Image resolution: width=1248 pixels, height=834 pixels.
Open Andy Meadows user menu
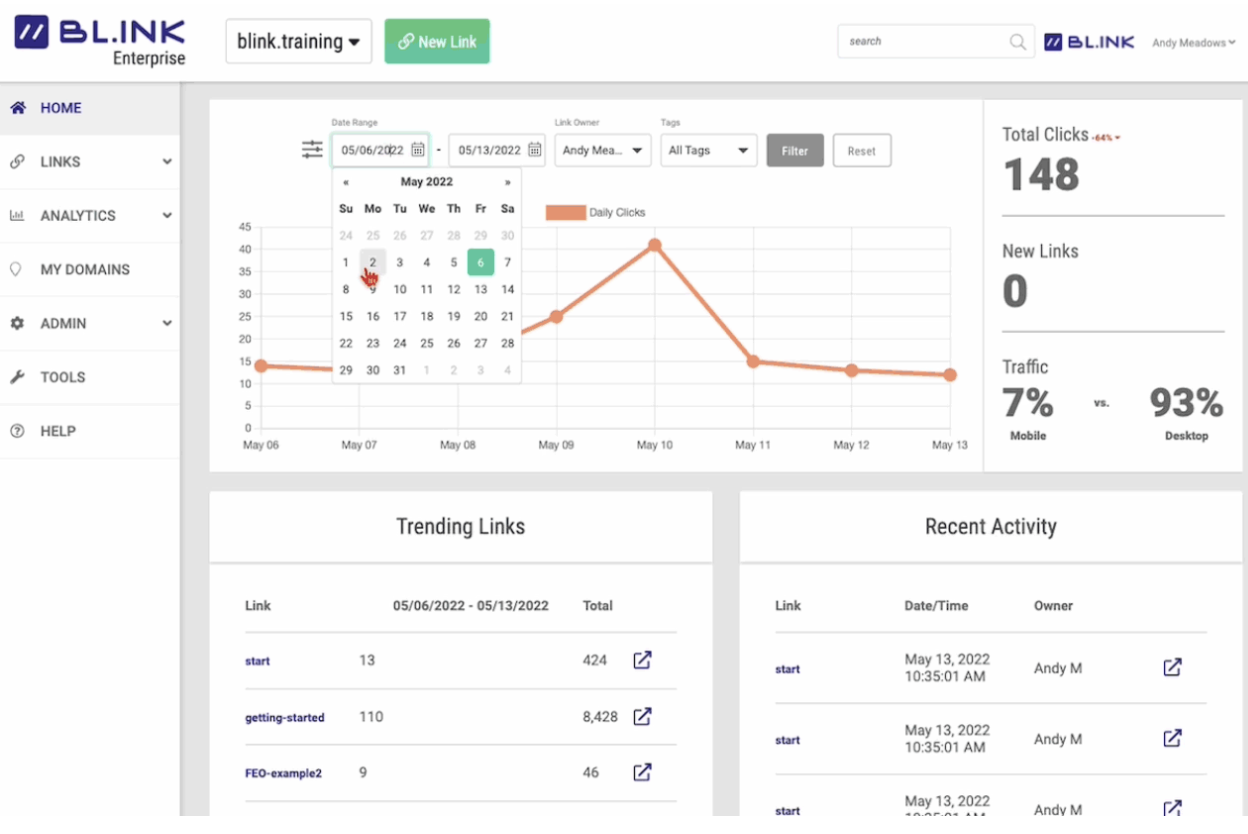1193,43
